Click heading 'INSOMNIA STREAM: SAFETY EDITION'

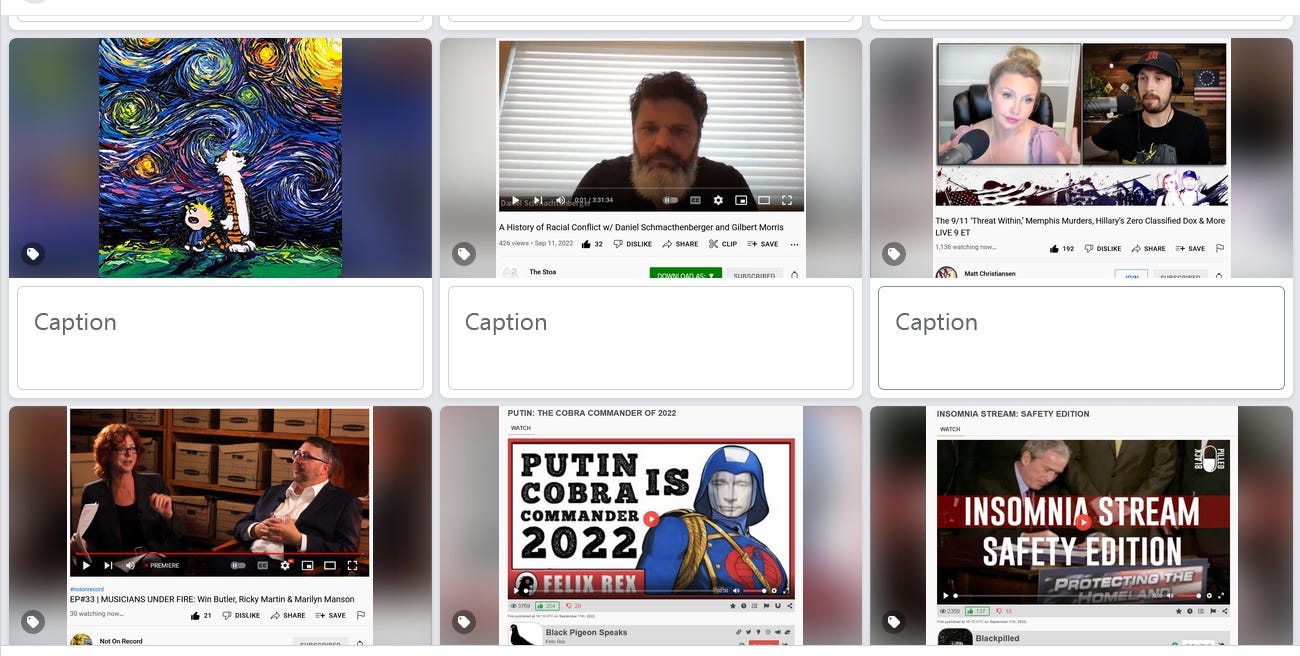pyautogui.click(x=1013, y=413)
